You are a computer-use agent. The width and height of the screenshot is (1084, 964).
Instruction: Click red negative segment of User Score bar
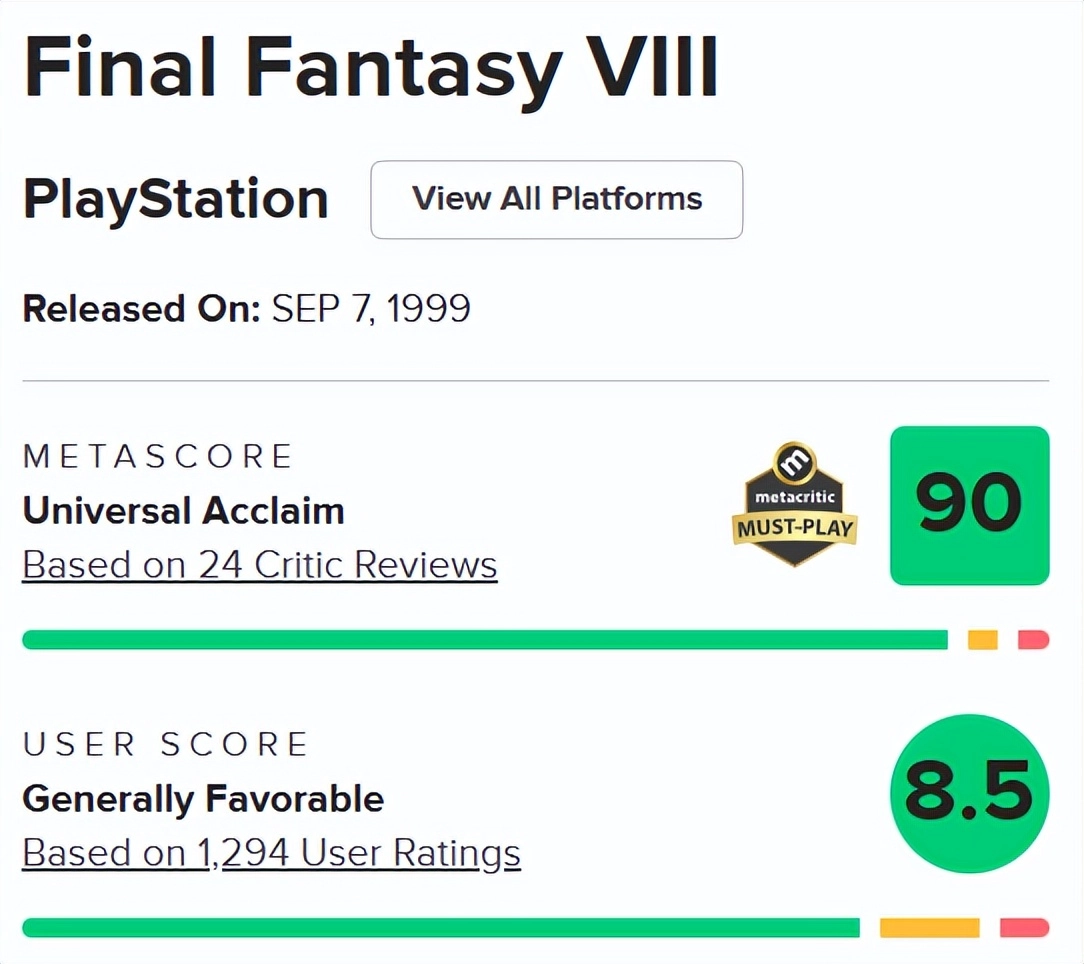tap(1024, 928)
